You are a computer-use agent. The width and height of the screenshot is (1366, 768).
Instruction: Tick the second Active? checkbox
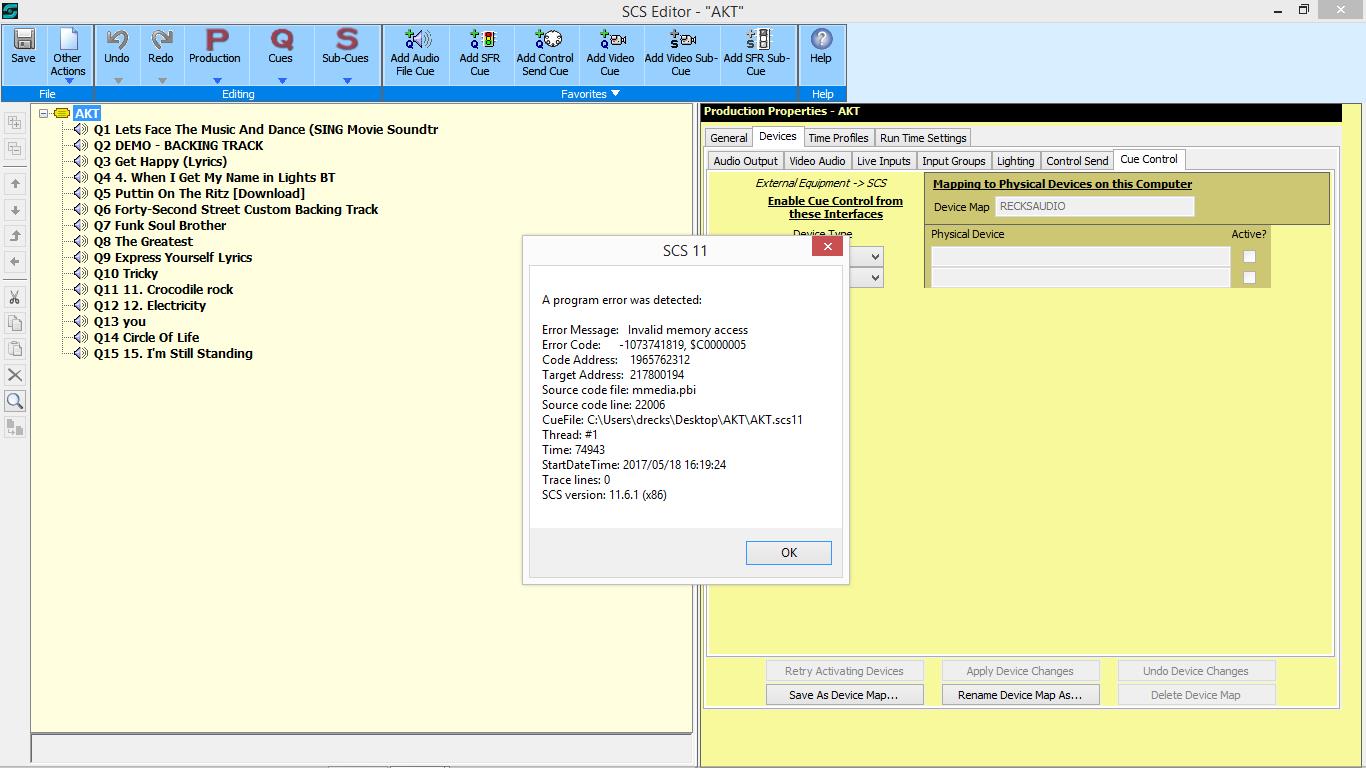pos(1249,278)
